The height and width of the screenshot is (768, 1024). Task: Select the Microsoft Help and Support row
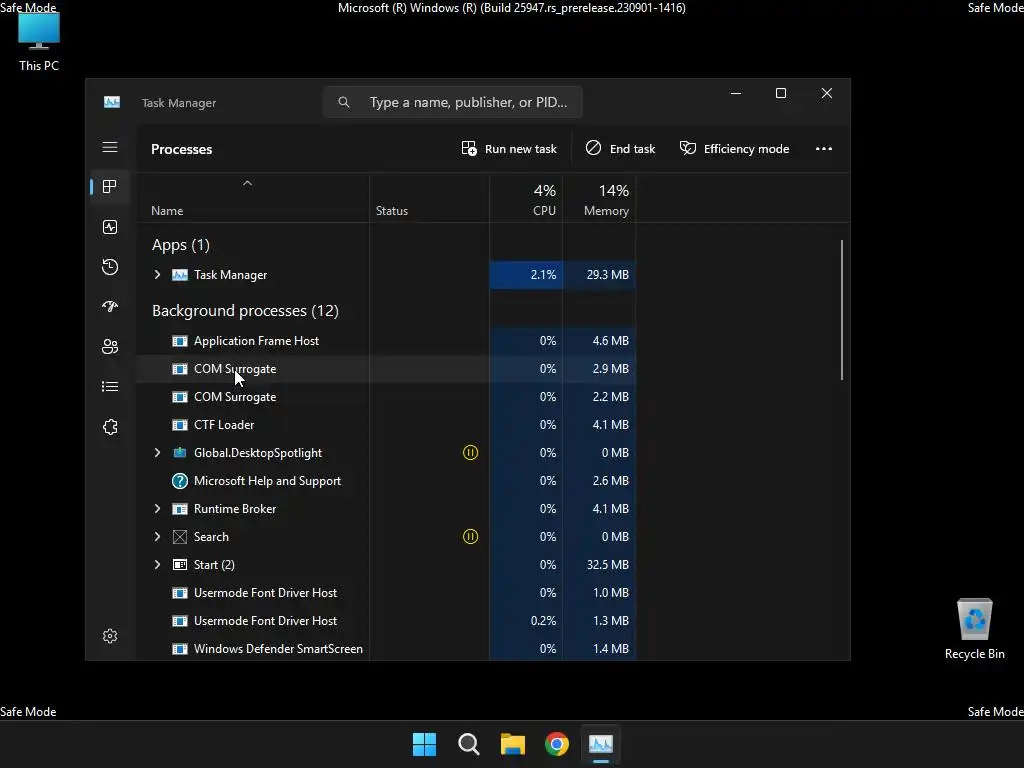(386, 481)
